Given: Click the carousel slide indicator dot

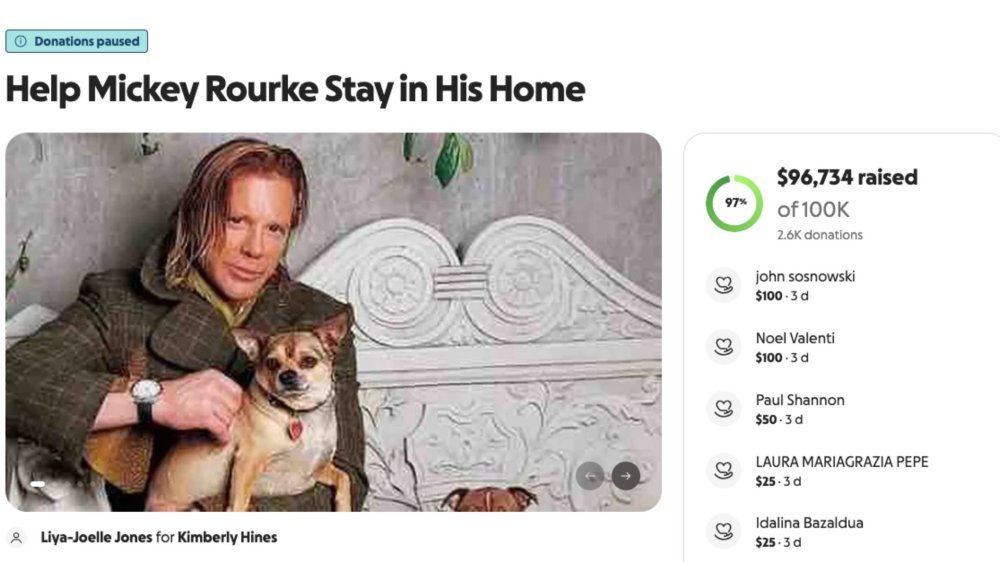Looking at the screenshot, I should 38,484.
